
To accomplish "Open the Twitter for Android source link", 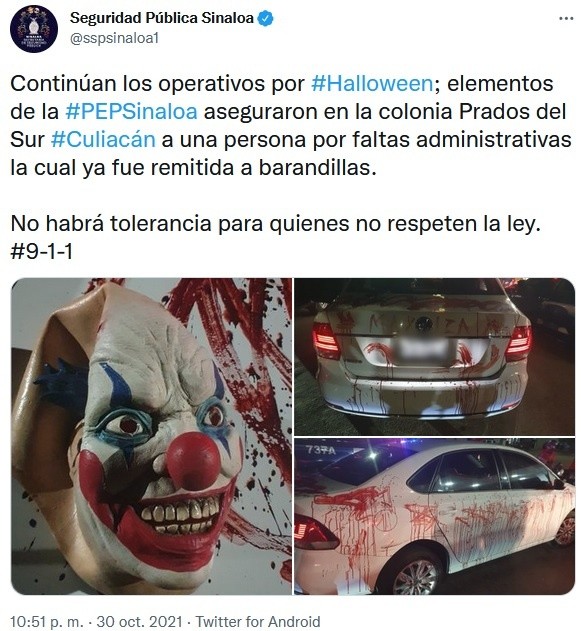I will [x=258, y=621].
